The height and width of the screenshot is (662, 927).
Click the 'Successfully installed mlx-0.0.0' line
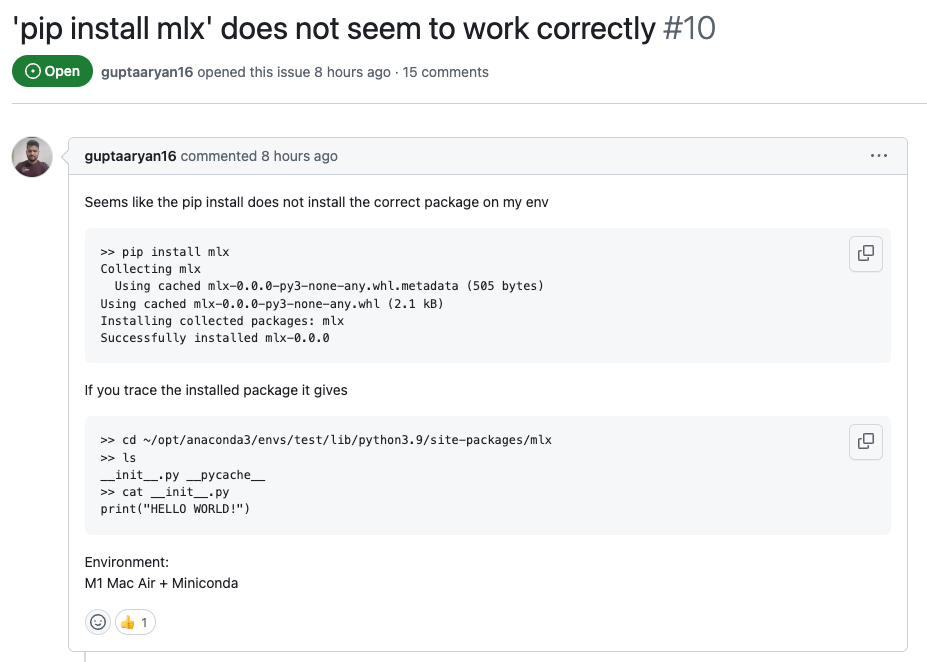pos(215,338)
